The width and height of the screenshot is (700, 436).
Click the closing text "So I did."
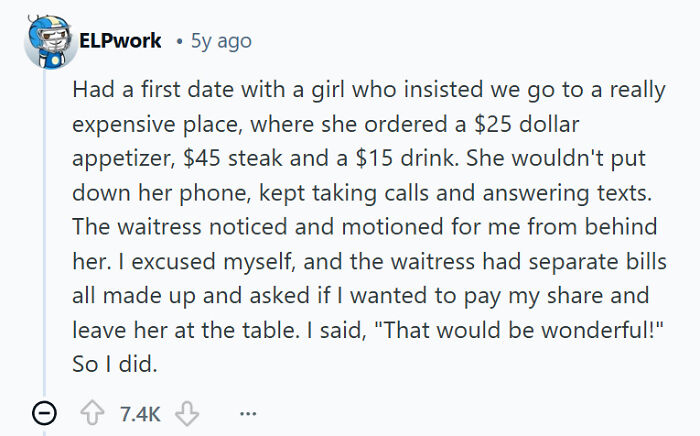tap(114, 365)
